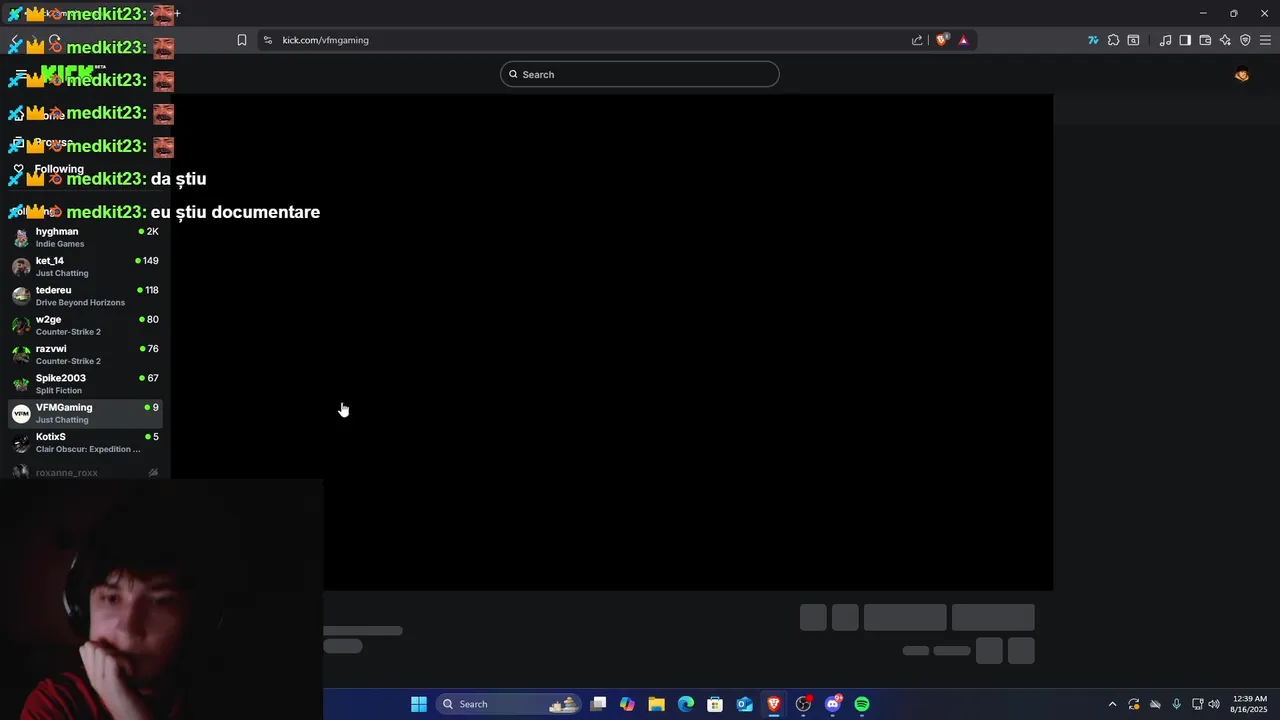
Task: Open clock and date 12:39 AM
Action: click(x=1250, y=704)
